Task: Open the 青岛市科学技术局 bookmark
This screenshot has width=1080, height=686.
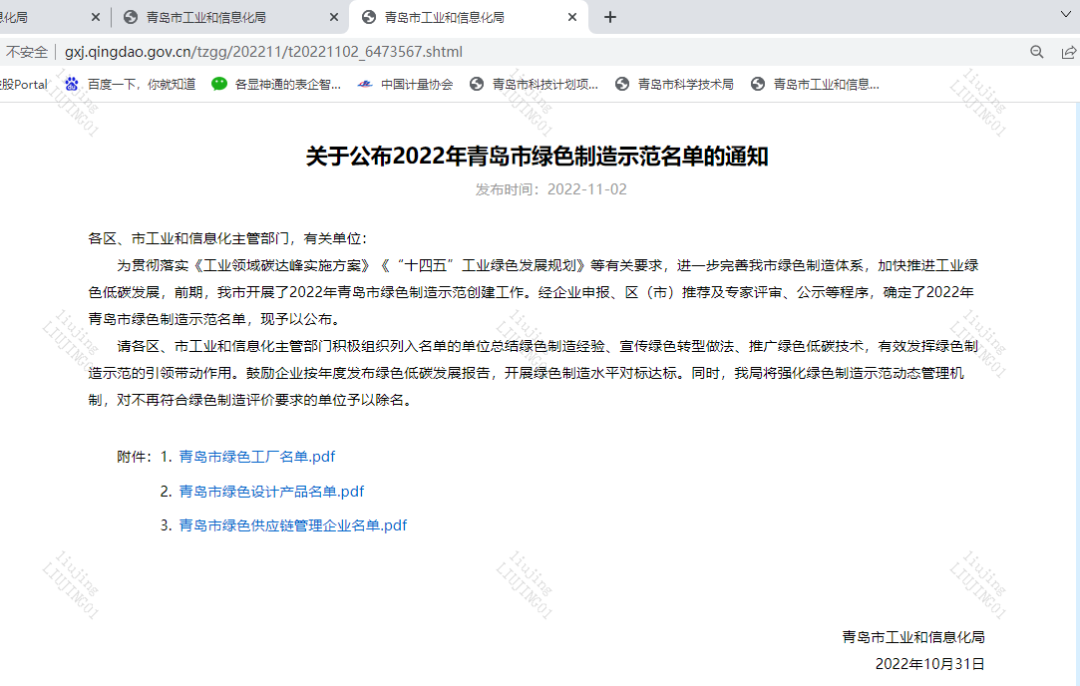Action: 674,84
